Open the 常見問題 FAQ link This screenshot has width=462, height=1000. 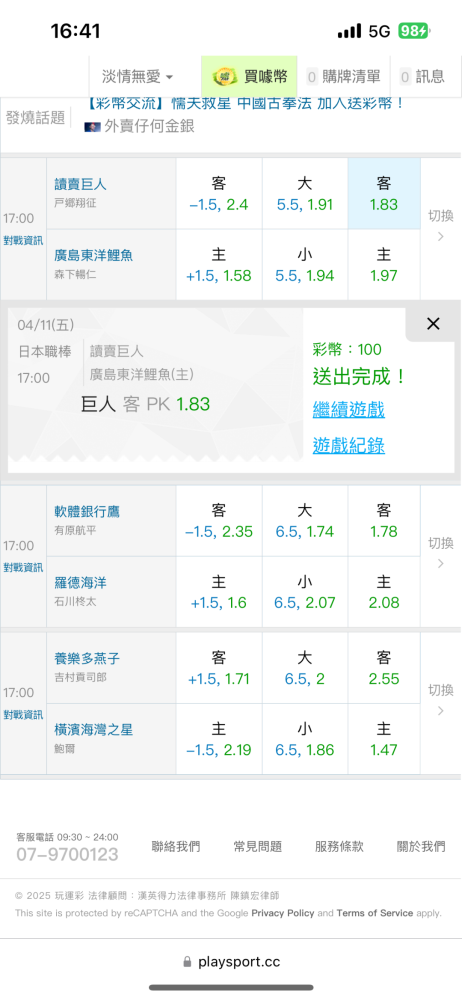pyautogui.click(x=258, y=846)
